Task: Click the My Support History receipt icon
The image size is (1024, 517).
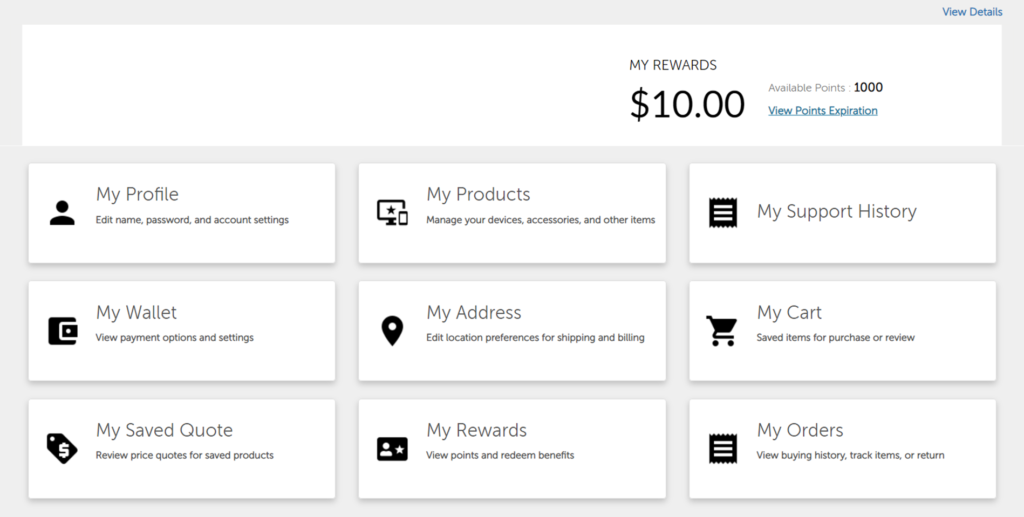Action: tap(723, 213)
